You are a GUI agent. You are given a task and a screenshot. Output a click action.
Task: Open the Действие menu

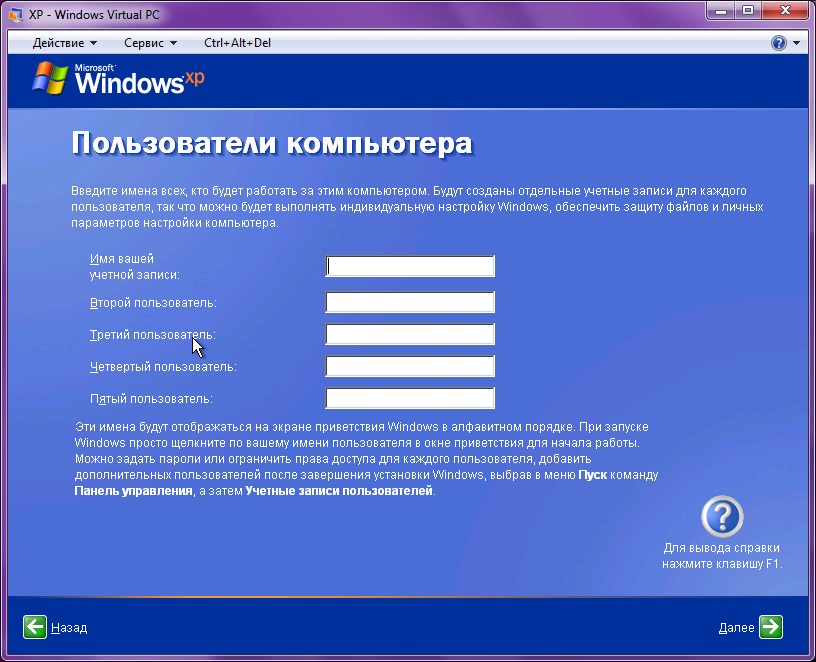tap(65, 43)
